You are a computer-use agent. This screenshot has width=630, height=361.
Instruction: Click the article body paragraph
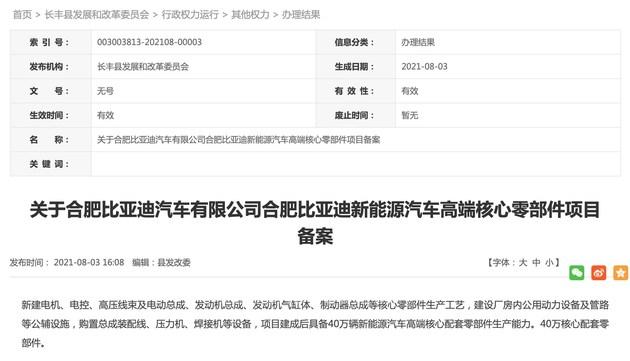(x=315, y=324)
